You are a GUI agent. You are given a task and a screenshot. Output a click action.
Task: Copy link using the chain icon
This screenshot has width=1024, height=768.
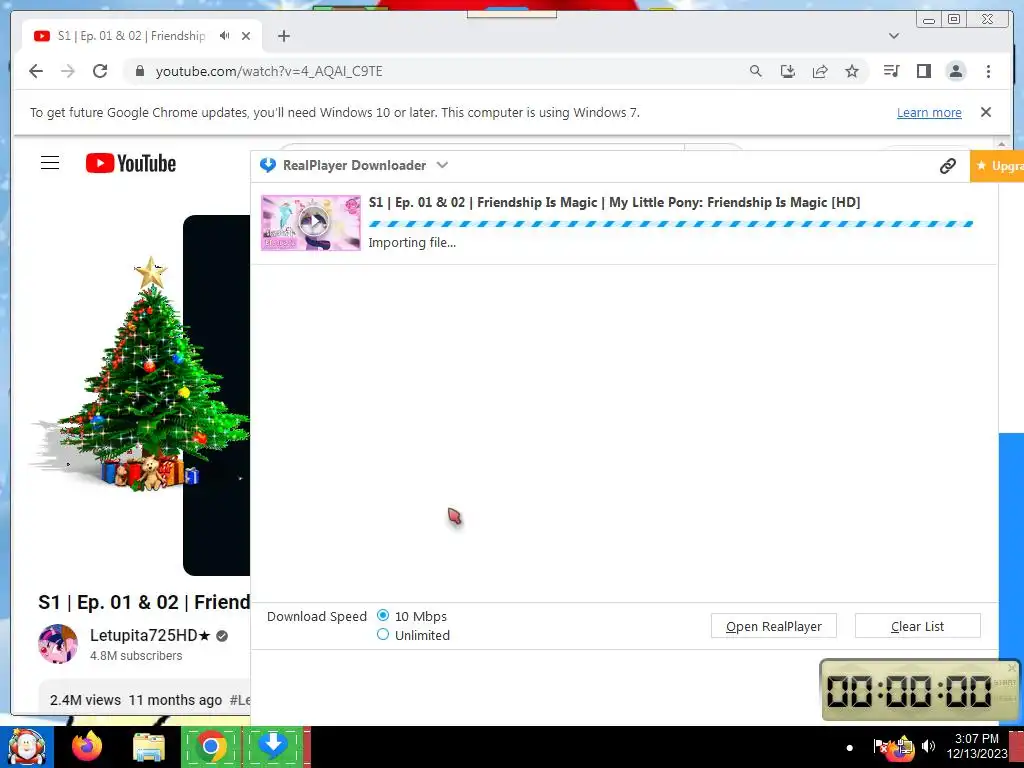pos(948,166)
